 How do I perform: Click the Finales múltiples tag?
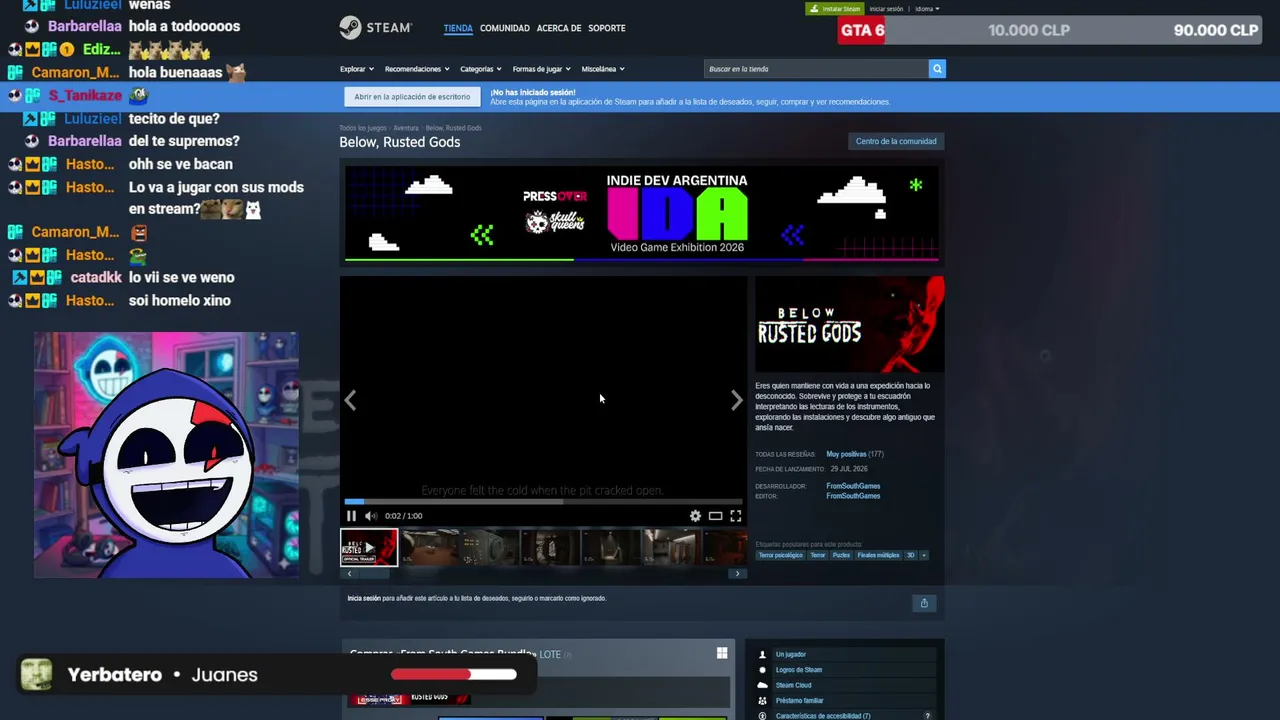(x=878, y=555)
